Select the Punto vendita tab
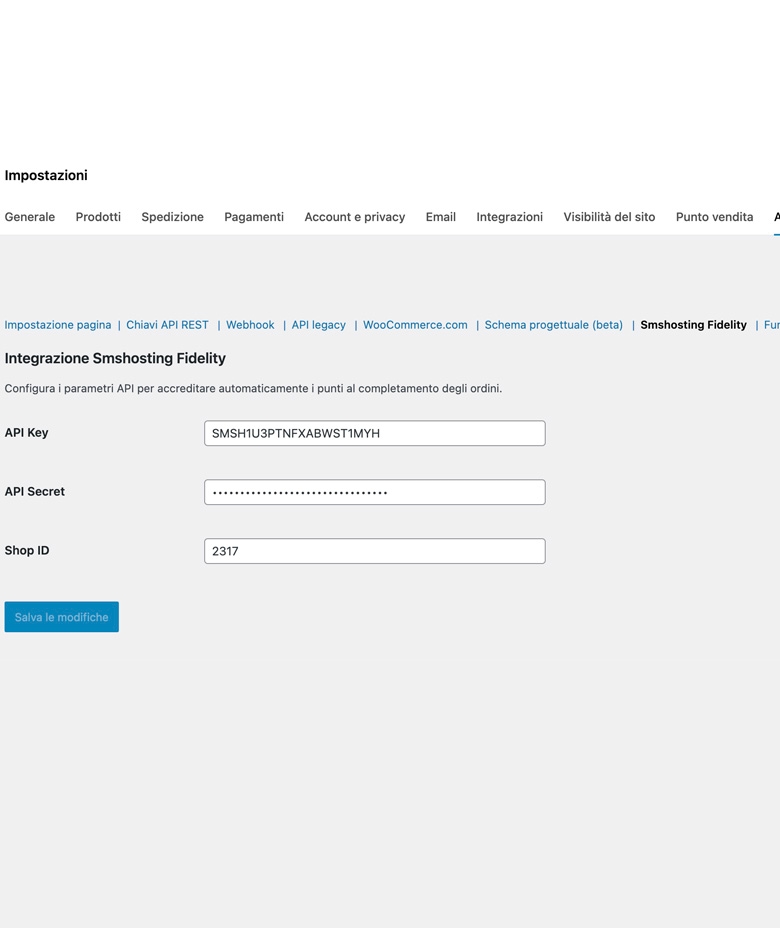This screenshot has width=780, height=928. pyautogui.click(x=714, y=217)
